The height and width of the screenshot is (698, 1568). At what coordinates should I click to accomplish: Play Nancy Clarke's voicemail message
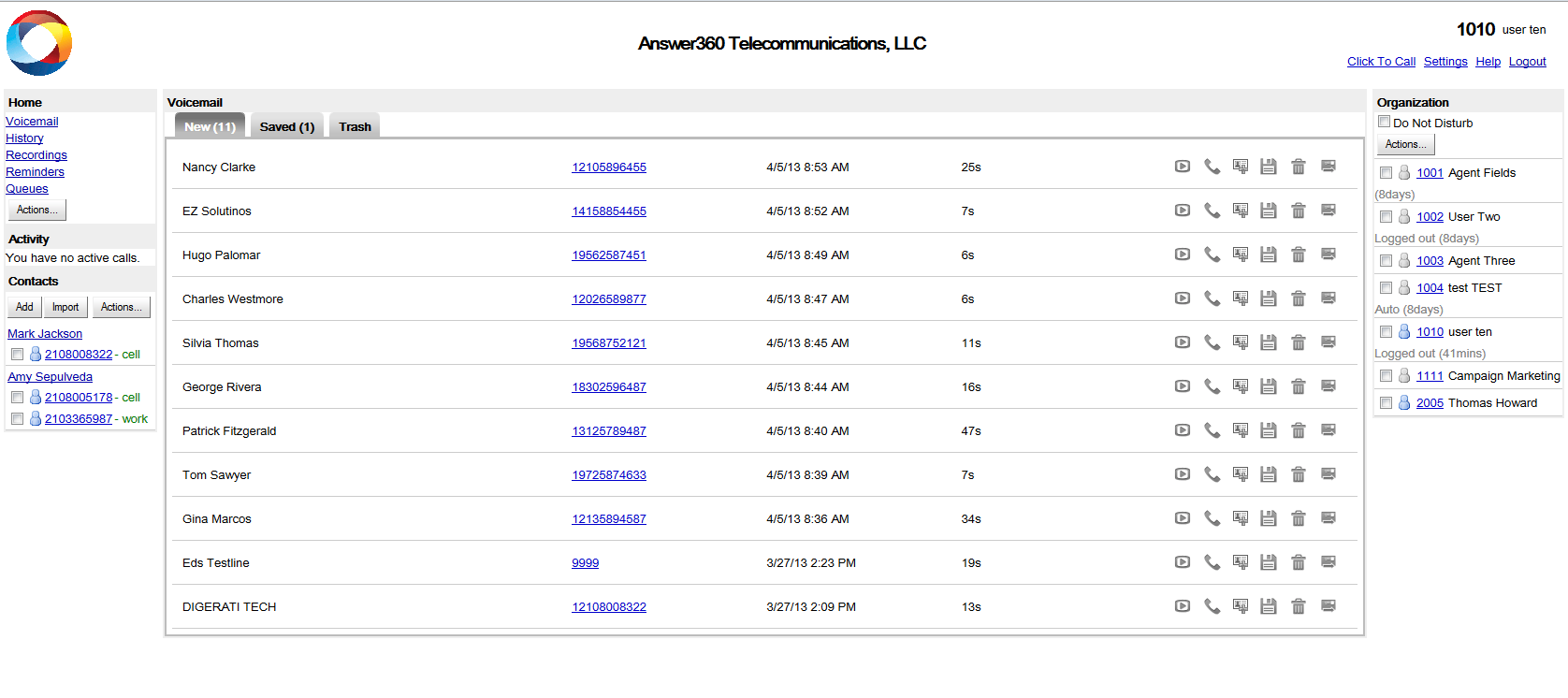pos(1183,167)
